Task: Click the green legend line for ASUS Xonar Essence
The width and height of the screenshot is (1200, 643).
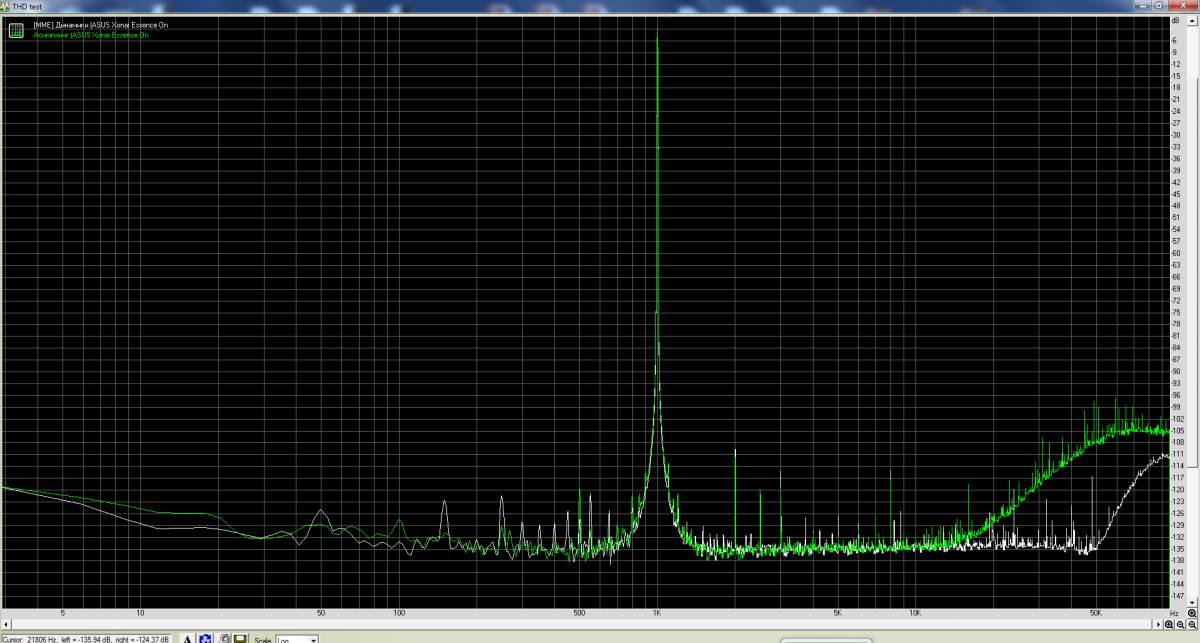Action: (x=91, y=34)
